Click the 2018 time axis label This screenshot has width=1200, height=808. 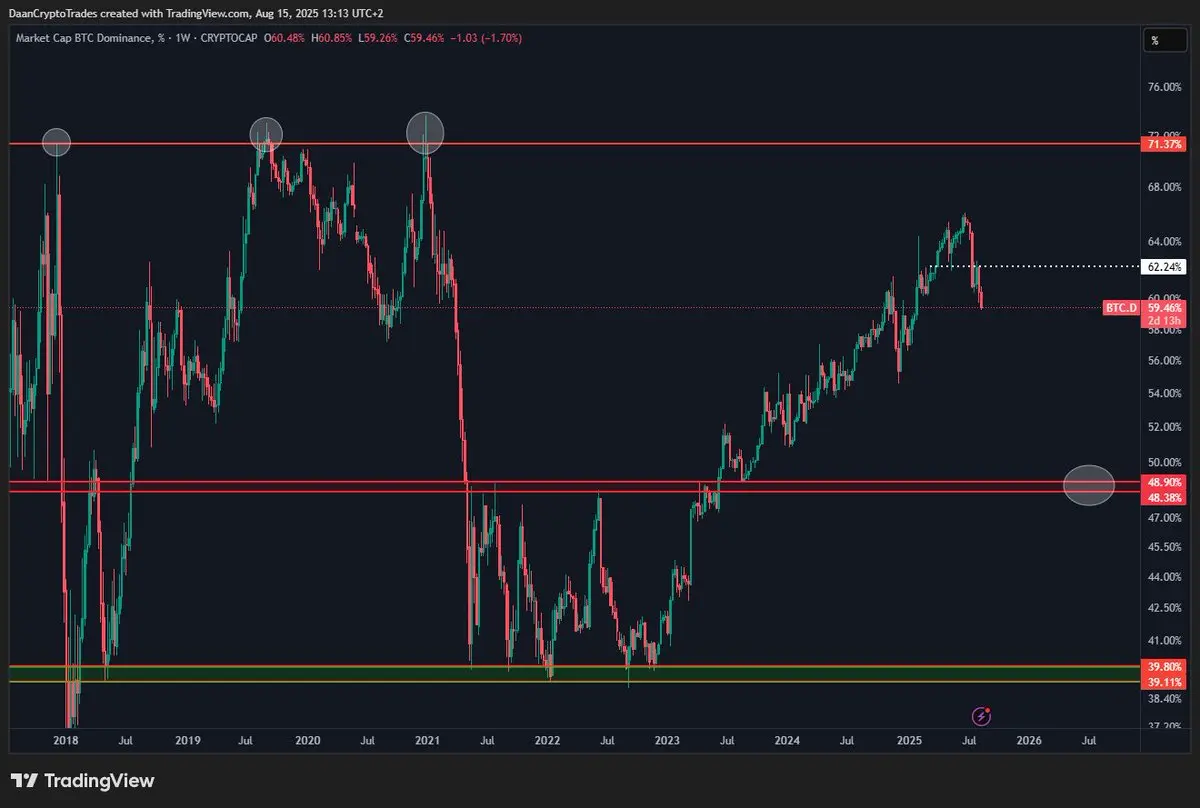click(x=66, y=741)
